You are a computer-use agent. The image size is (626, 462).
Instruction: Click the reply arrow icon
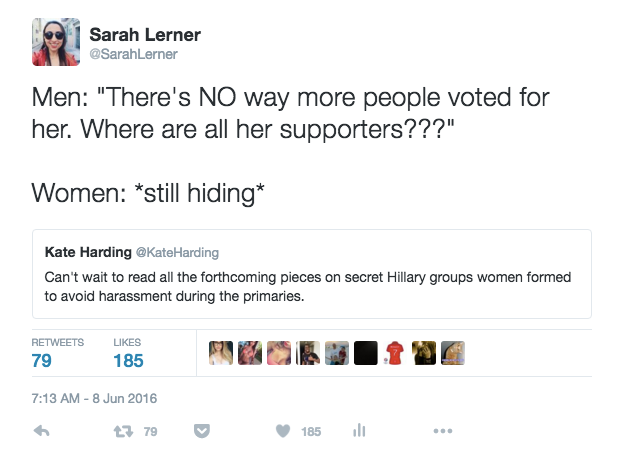42,431
